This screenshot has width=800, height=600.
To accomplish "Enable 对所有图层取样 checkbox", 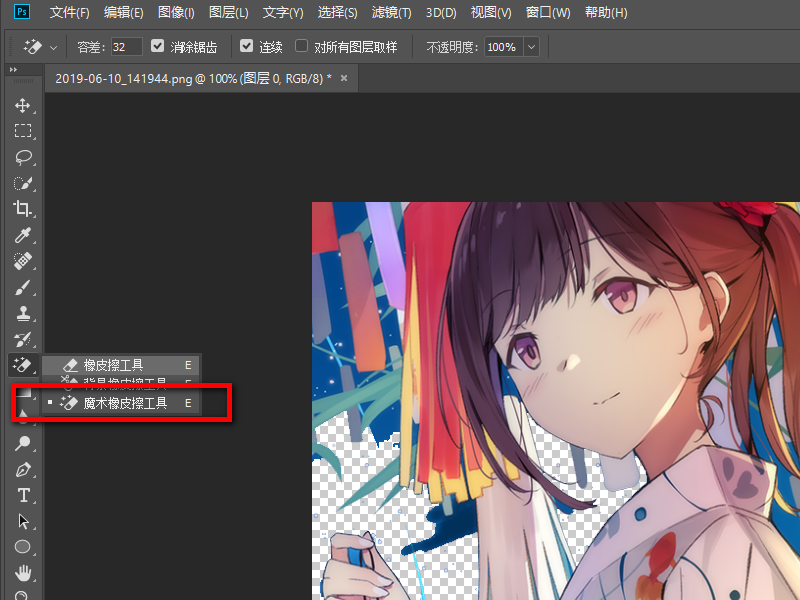I will click(302, 46).
